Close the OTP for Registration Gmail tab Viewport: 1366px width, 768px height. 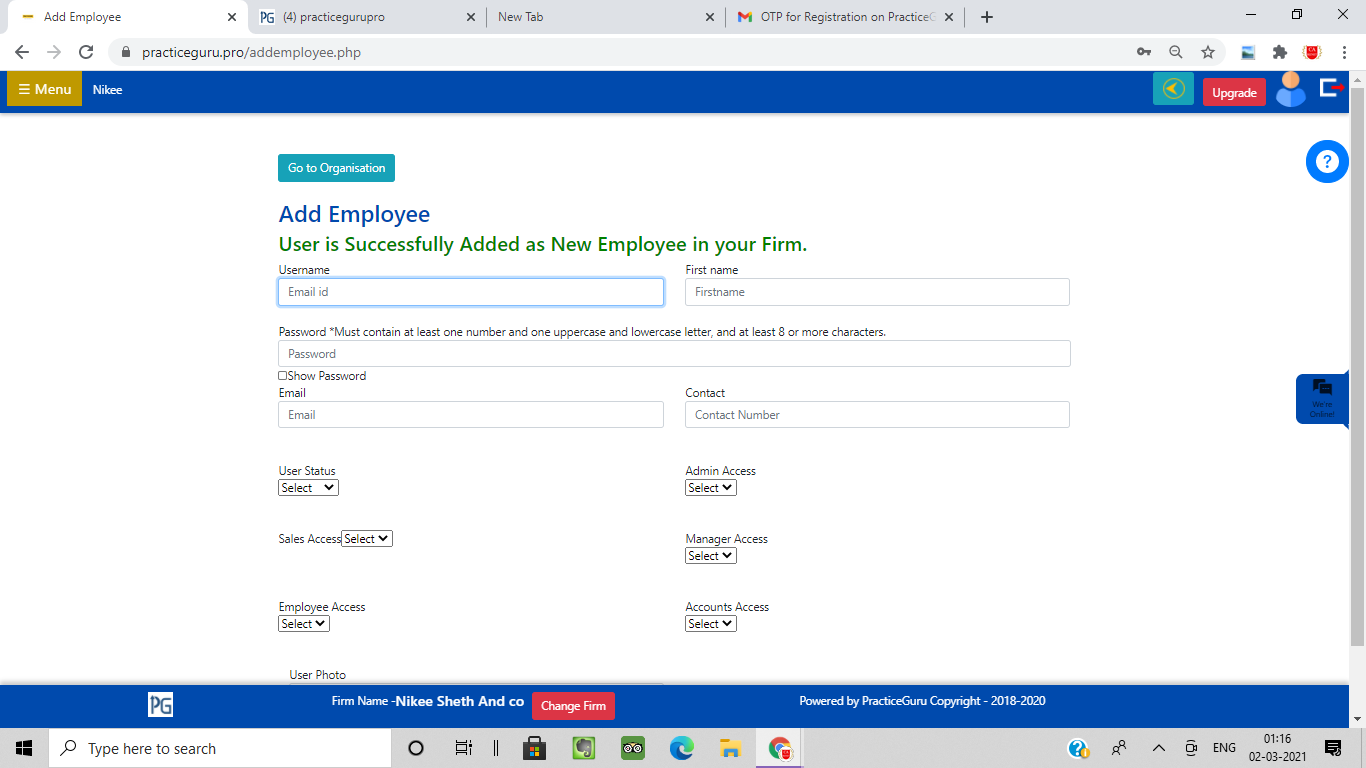coord(949,17)
